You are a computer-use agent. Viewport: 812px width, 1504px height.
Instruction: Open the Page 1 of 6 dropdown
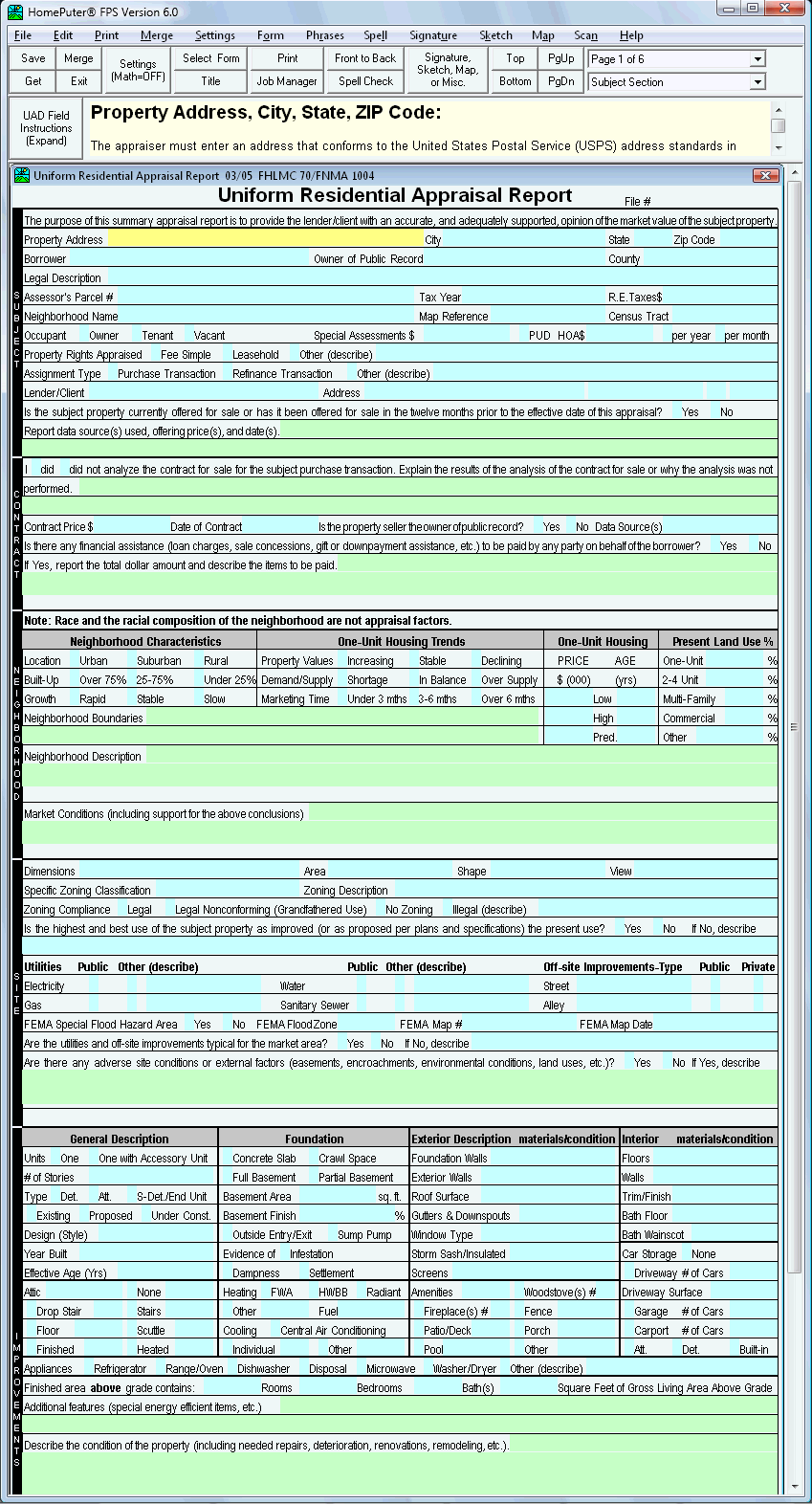pyautogui.click(x=757, y=59)
